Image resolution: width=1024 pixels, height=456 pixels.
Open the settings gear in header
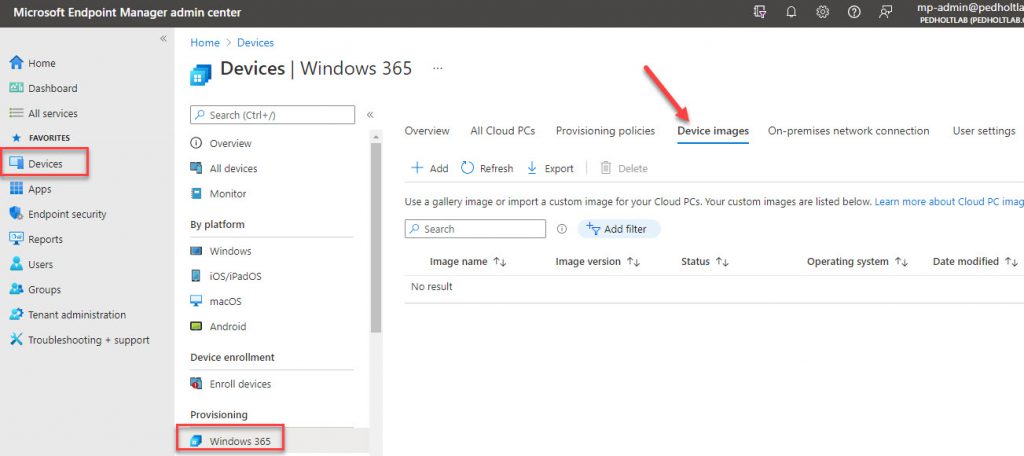823,12
